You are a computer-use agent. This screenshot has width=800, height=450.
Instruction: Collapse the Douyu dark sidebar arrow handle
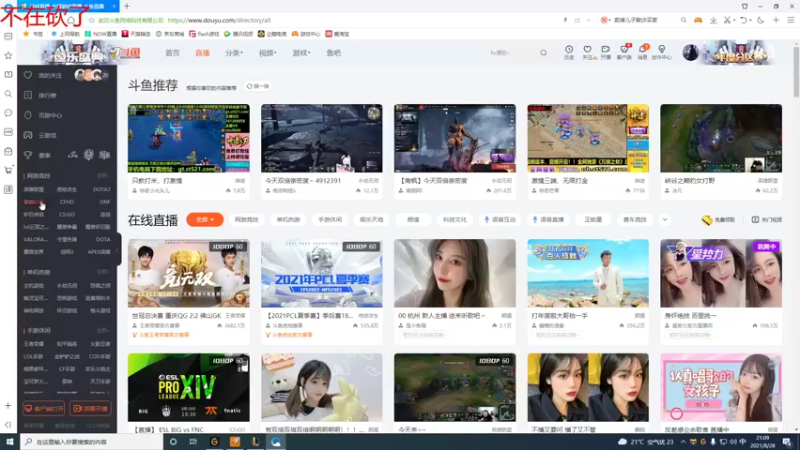coord(118,250)
